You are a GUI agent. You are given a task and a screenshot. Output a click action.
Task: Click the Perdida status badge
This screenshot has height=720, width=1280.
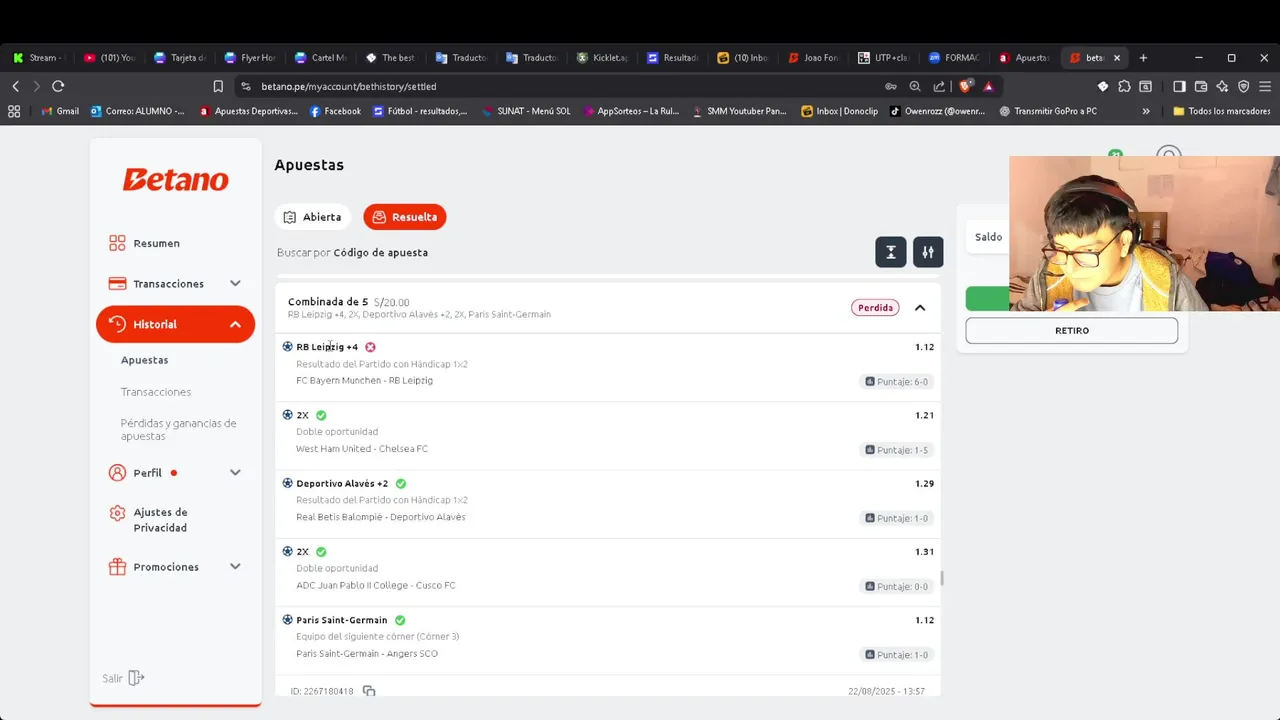tap(875, 308)
